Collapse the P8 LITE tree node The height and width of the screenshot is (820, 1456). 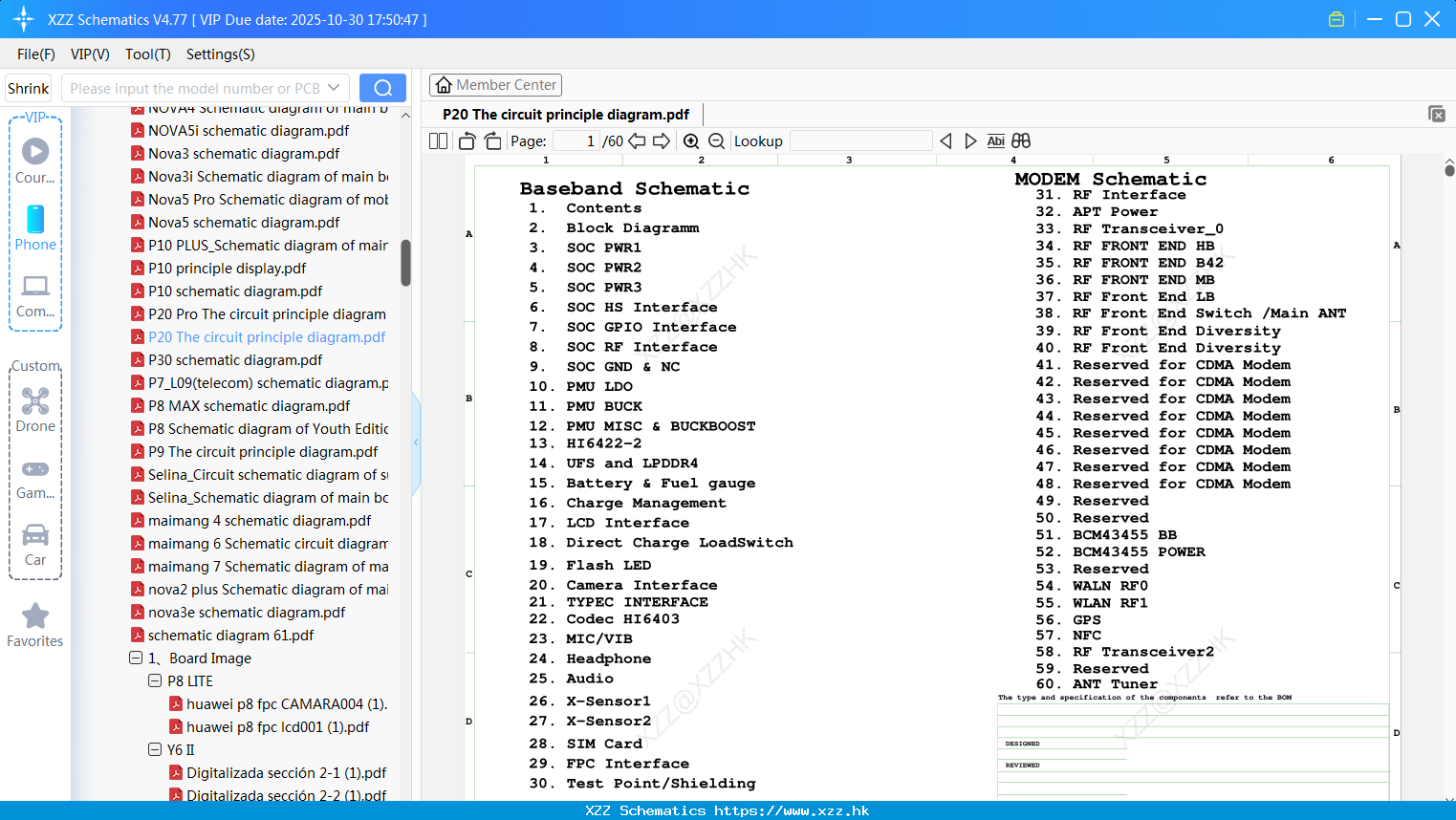[x=155, y=680]
